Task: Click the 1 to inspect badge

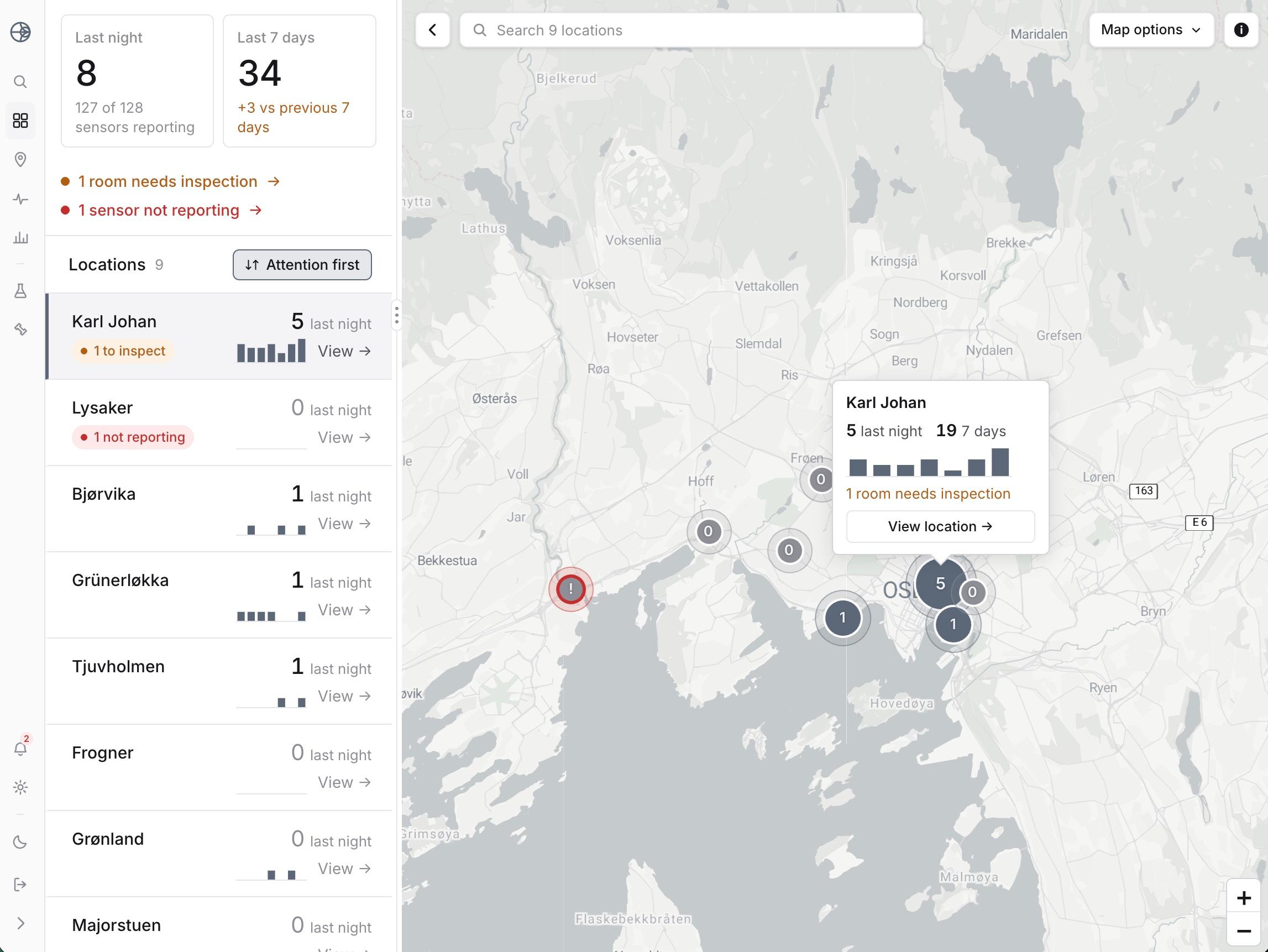Action: click(x=123, y=351)
